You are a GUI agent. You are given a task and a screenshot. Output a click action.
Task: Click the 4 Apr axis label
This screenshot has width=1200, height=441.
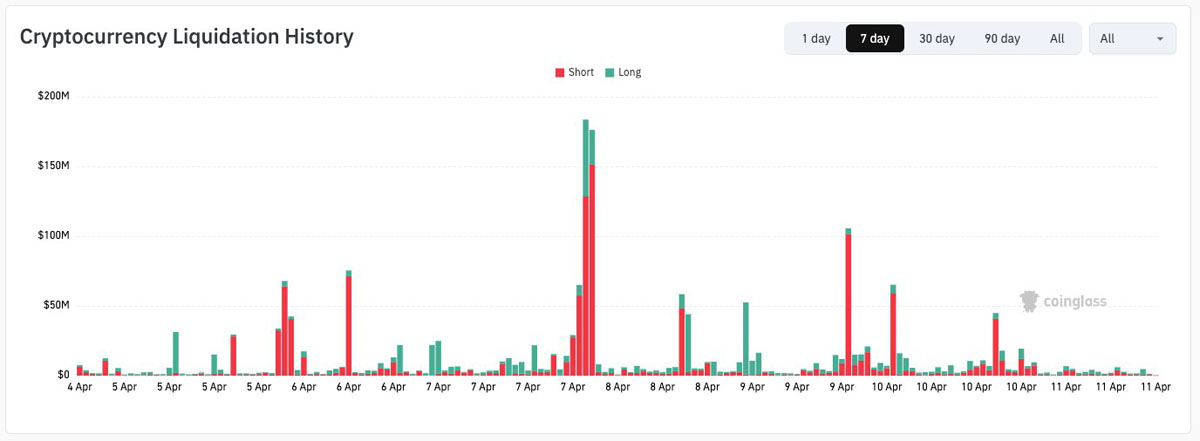79,386
